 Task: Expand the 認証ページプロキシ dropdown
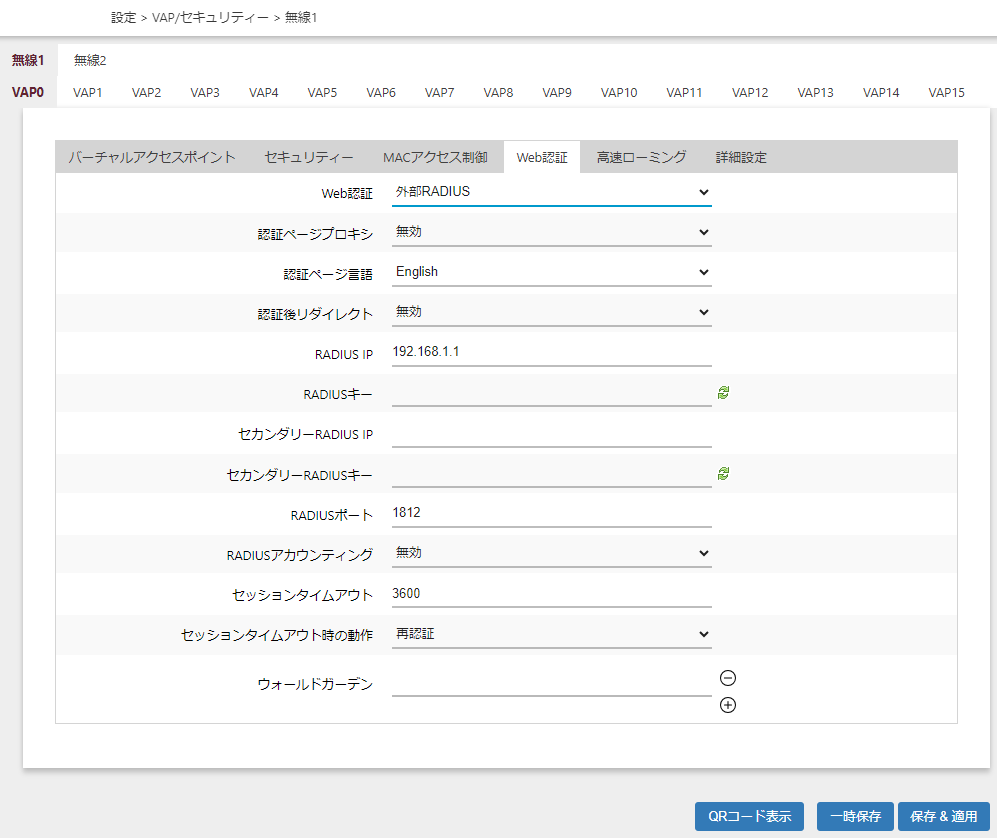[x=551, y=232]
